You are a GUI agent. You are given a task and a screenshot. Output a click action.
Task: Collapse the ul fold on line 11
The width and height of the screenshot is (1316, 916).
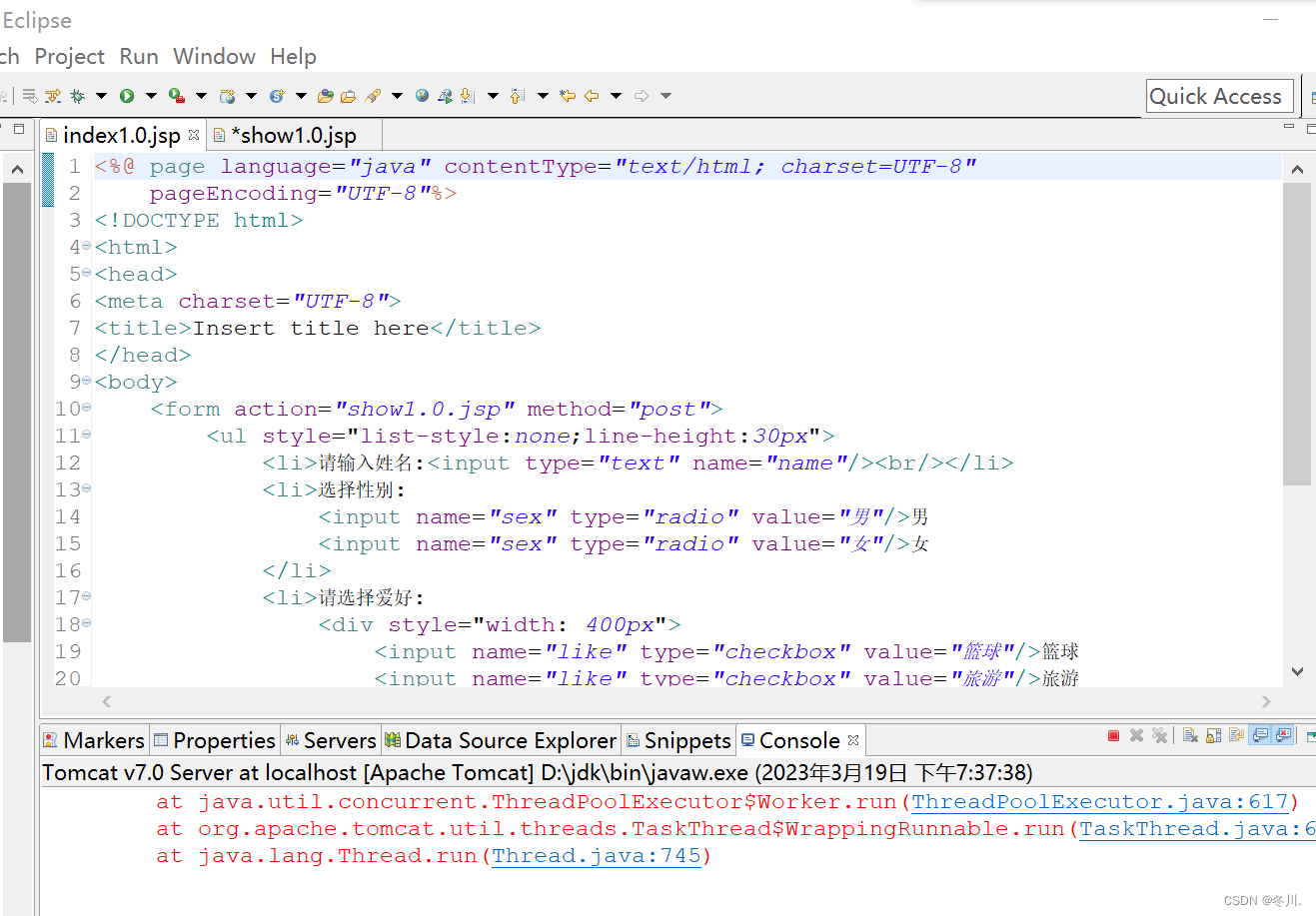click(86, 435)
